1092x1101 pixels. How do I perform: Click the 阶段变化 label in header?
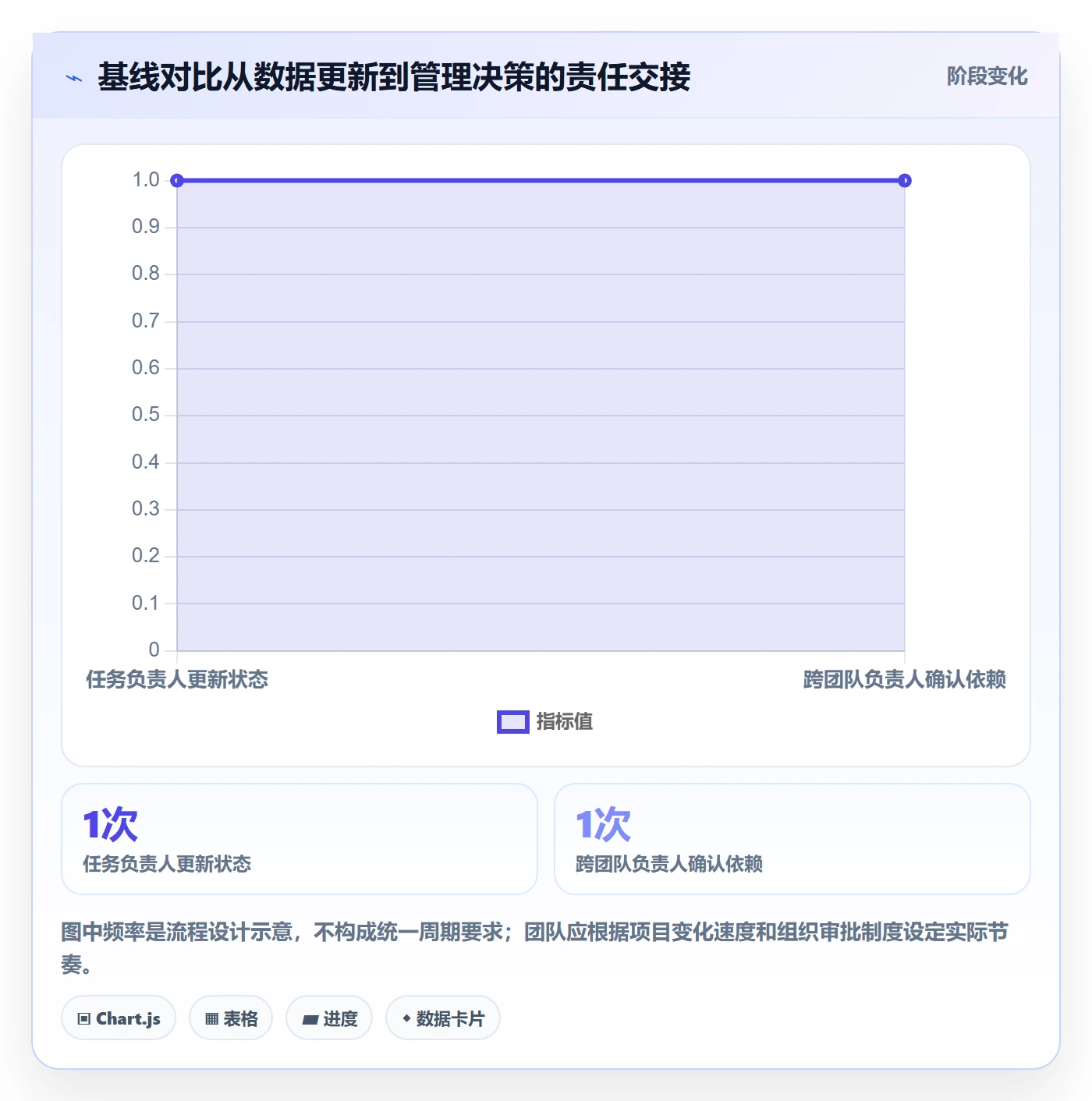pyautogui.click(x=987, y=76)
